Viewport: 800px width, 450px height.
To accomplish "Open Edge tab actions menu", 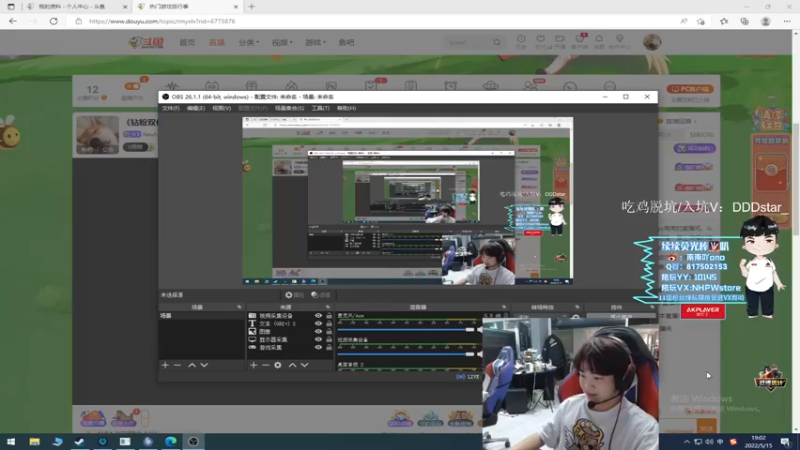I will tap(11, 7).
